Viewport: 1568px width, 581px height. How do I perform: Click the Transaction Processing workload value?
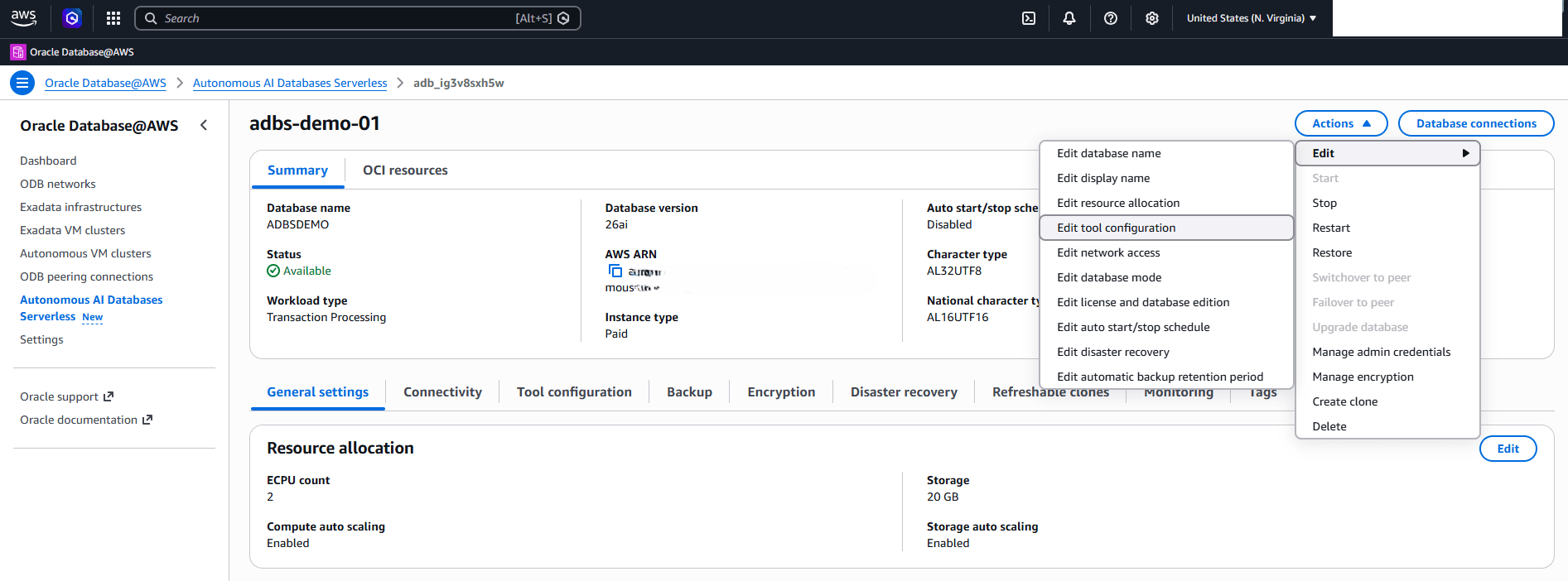pos(326,317)
